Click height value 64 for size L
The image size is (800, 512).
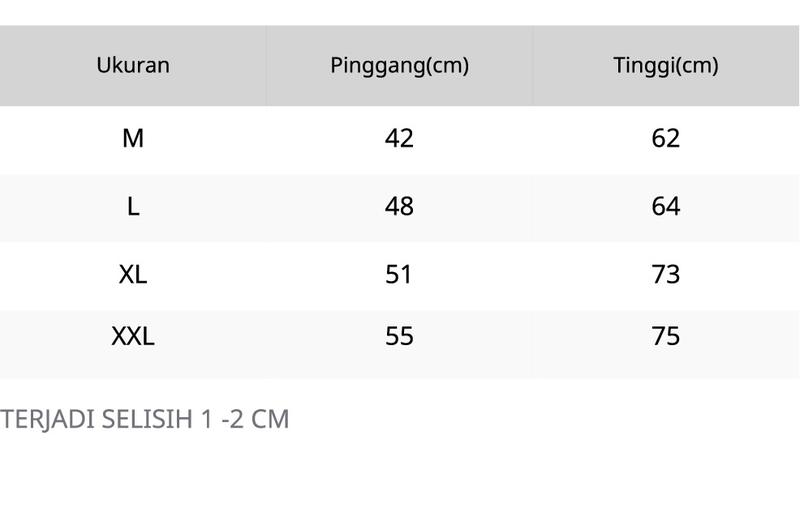click(666, 207)
